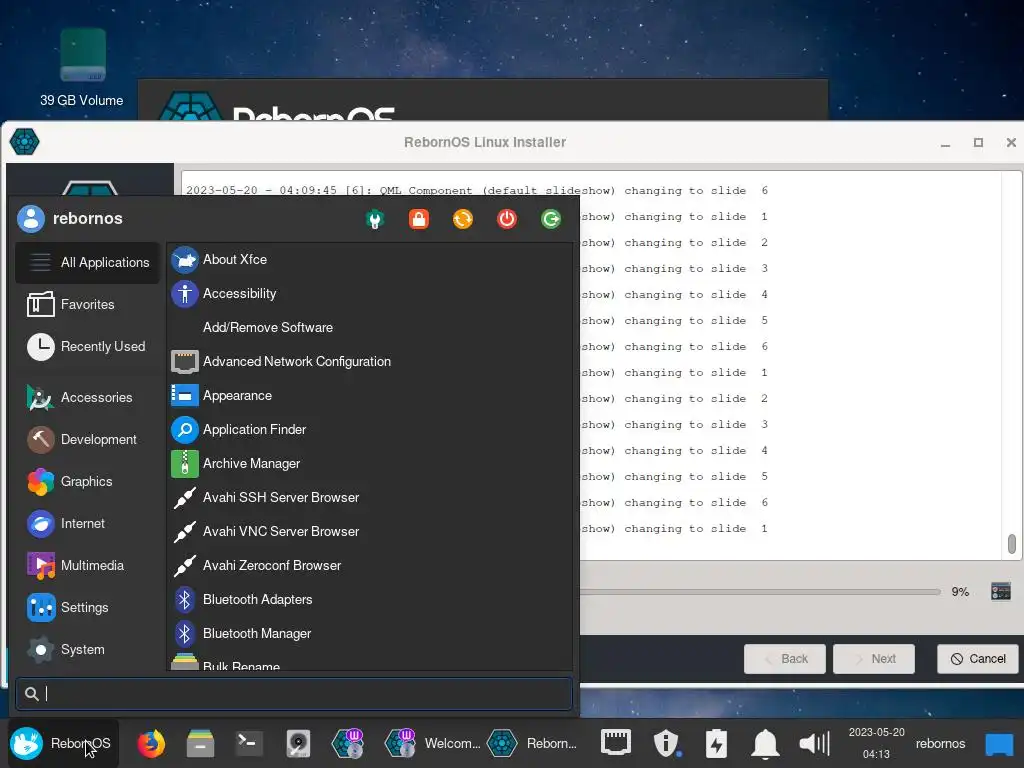Image resolution: width=1024 pixels, height=768 pixels.
Task: Launch About Xfce
Action: (x=370, y=259)
